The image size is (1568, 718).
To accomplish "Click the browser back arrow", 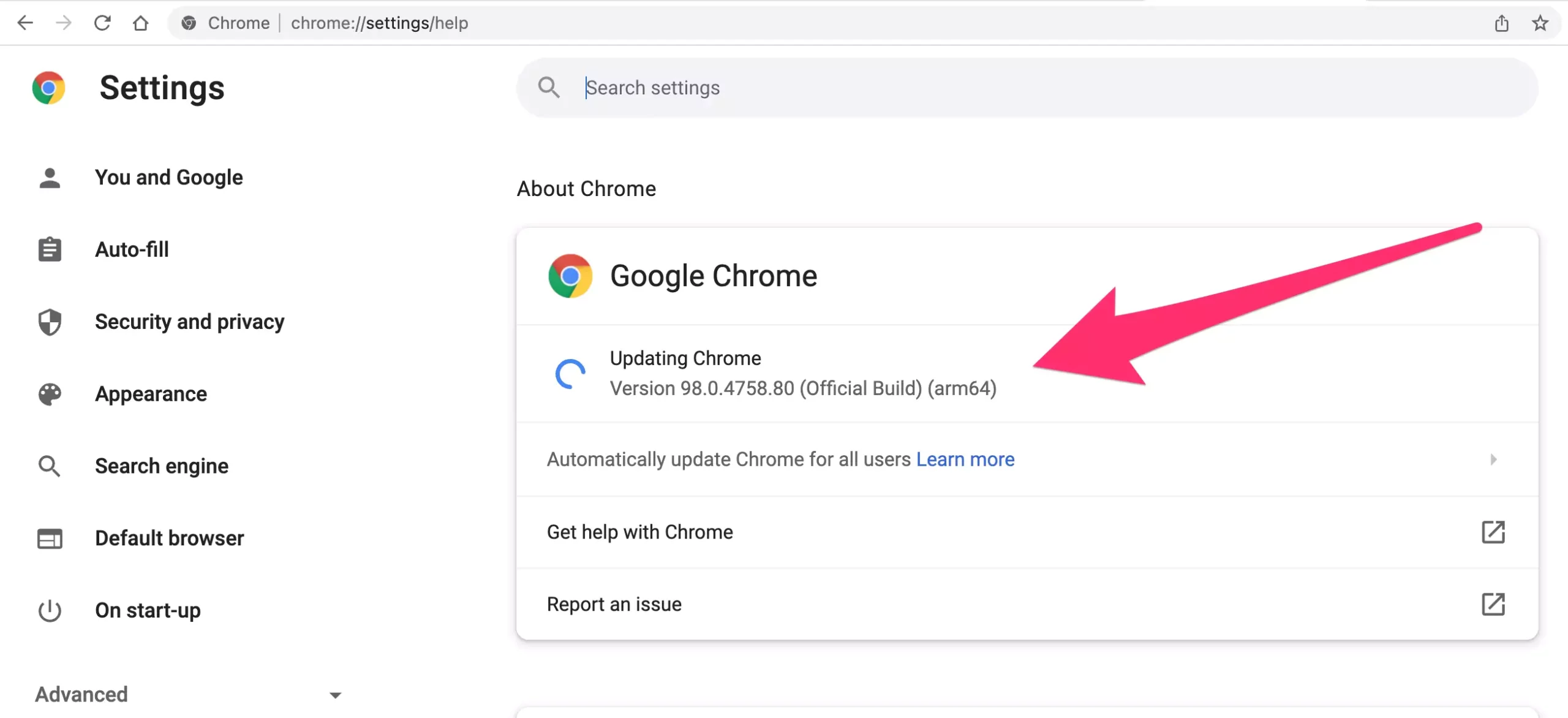I will [x=25, y=23].
